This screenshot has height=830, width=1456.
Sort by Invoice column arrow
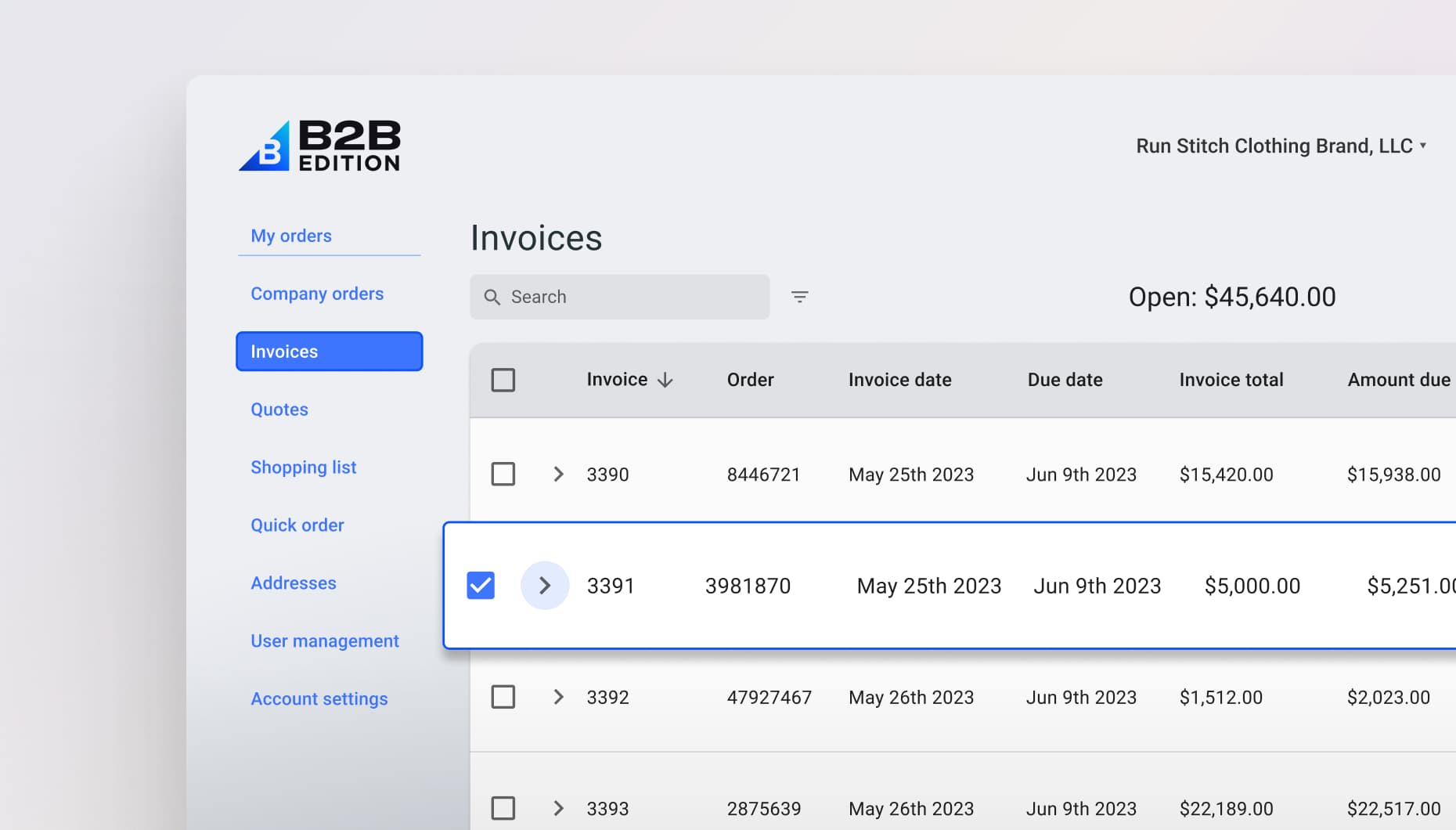pos(665,381)
